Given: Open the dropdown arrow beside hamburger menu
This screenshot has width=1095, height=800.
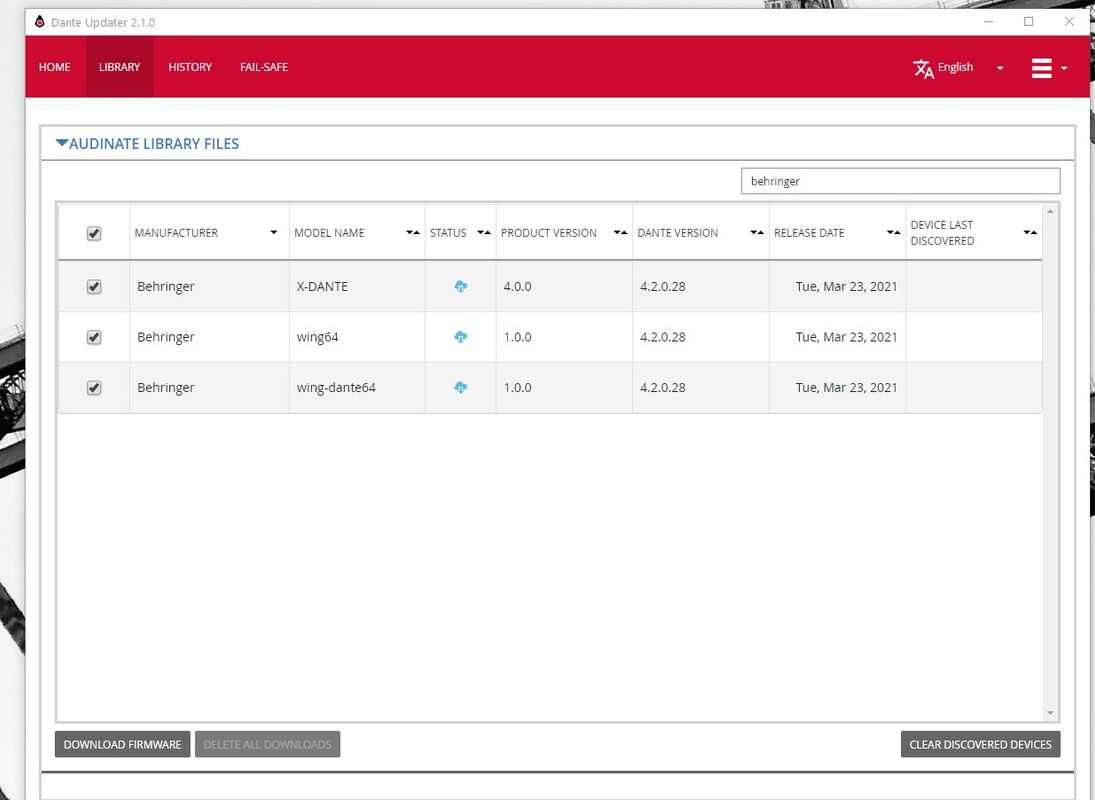Looking at the screenshot, I should (1064, 68).
